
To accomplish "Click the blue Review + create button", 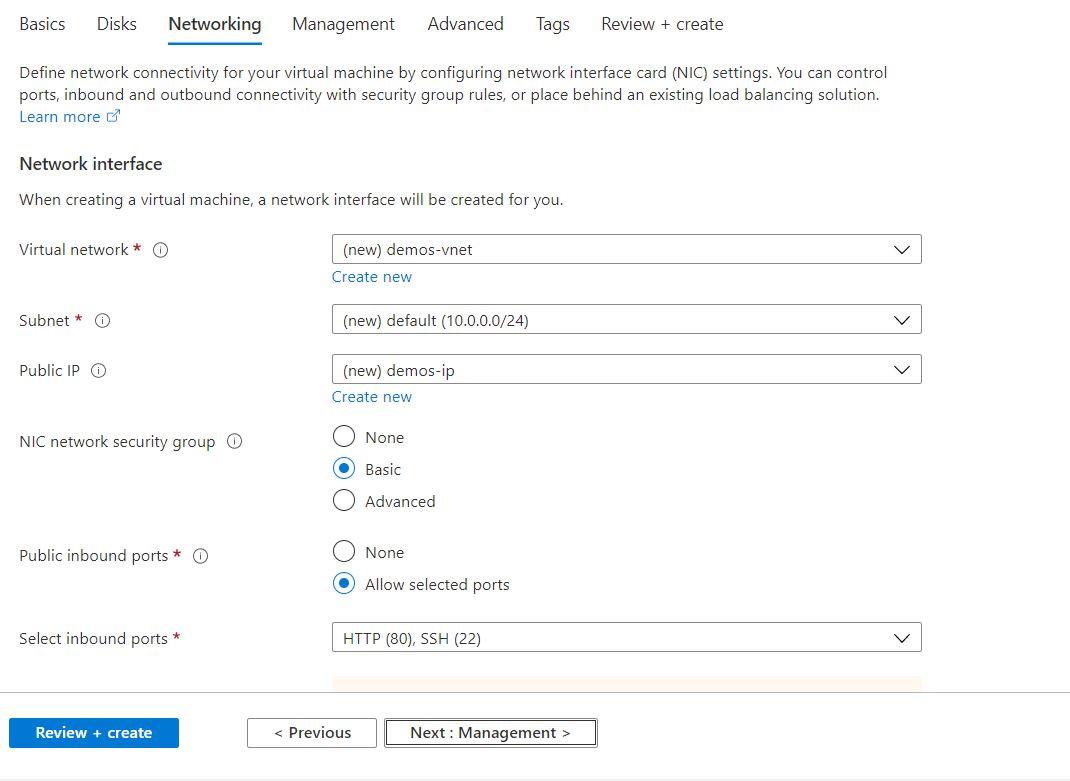I will coord(94,733).
